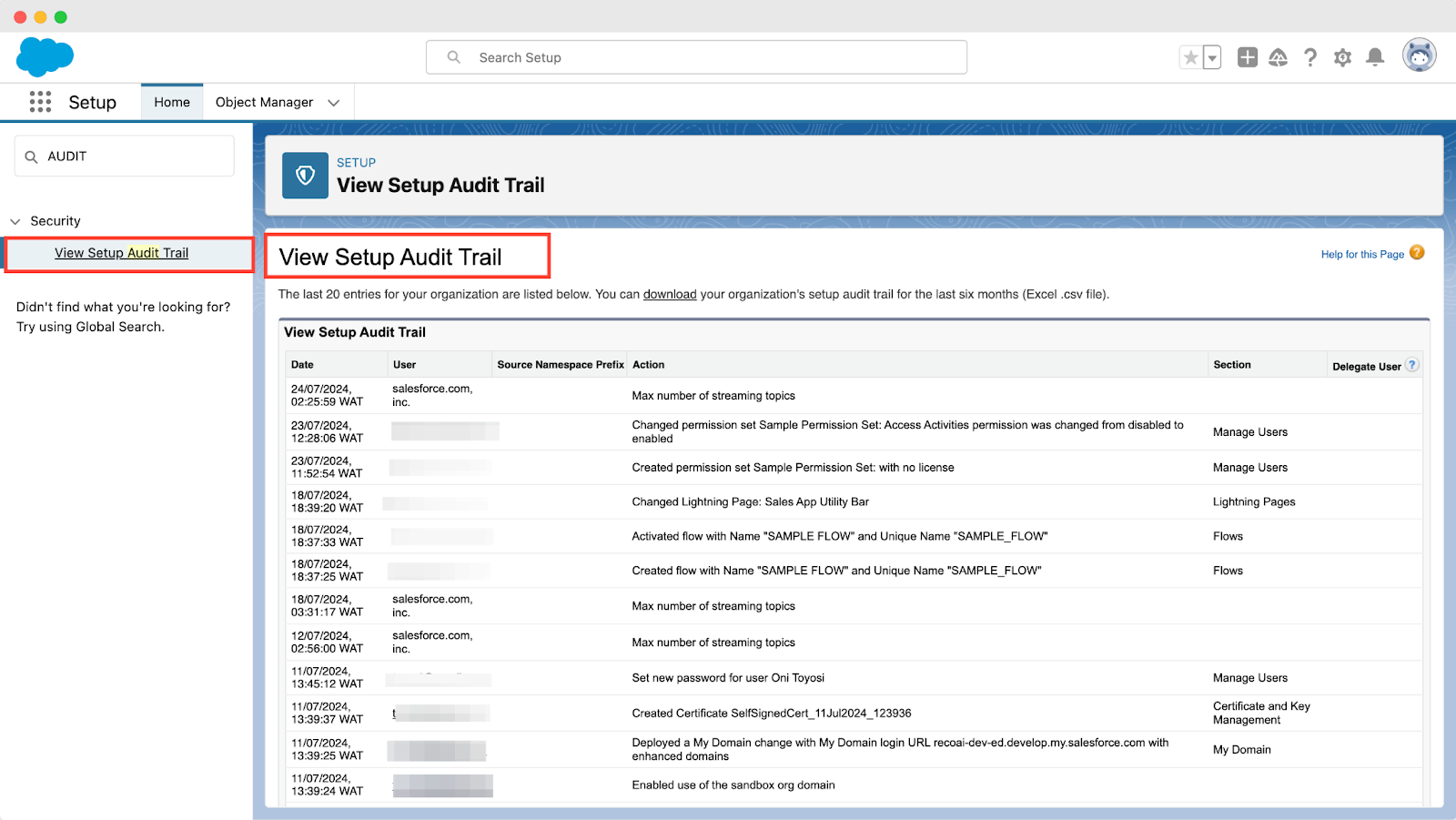Viewport: 1456px width, 820px height.
Task: Focus the Quick Find box containing AUDIT
Action: (125, 157)
